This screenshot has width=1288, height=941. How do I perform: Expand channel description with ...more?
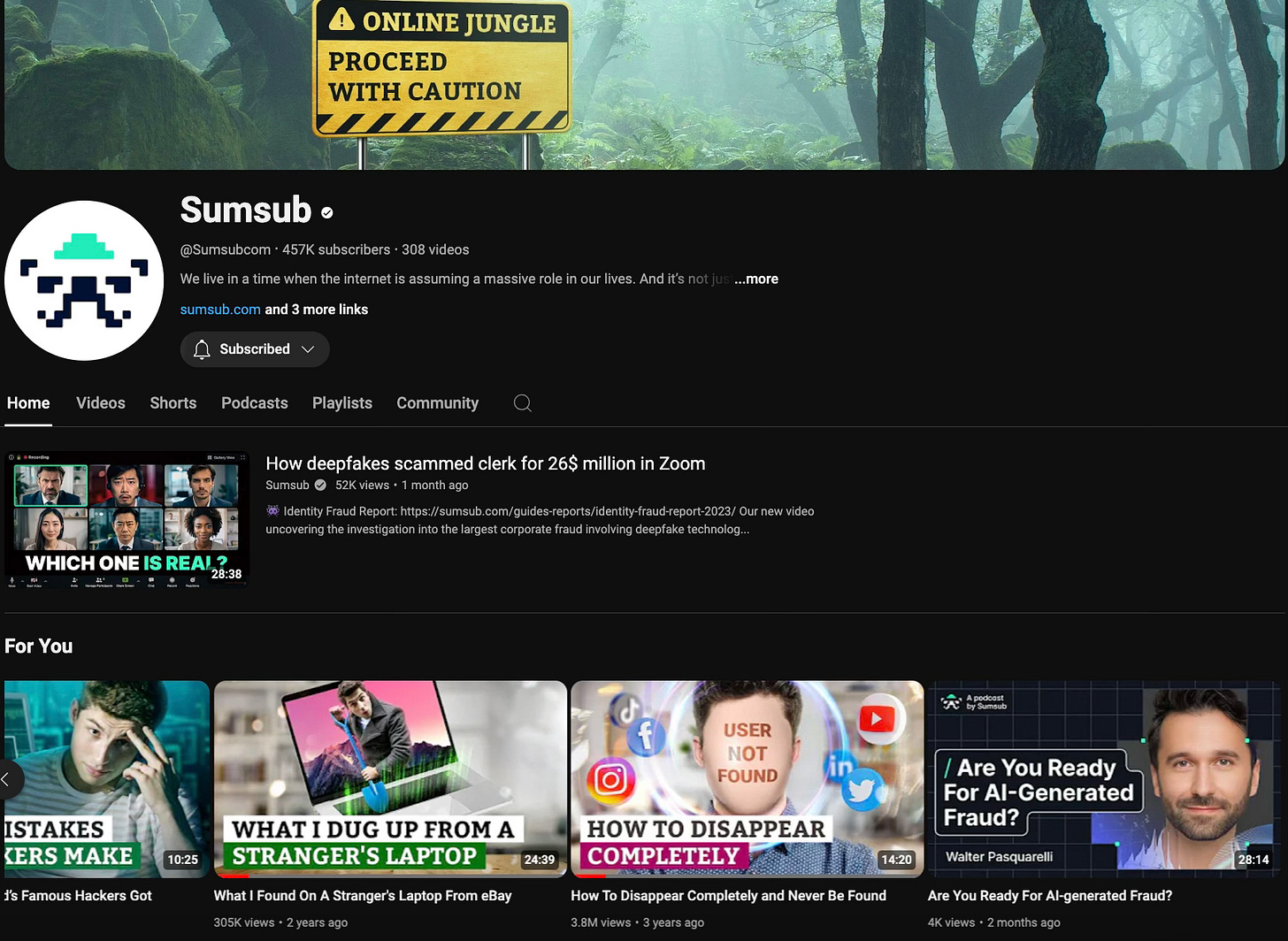(x=756, y=279)
